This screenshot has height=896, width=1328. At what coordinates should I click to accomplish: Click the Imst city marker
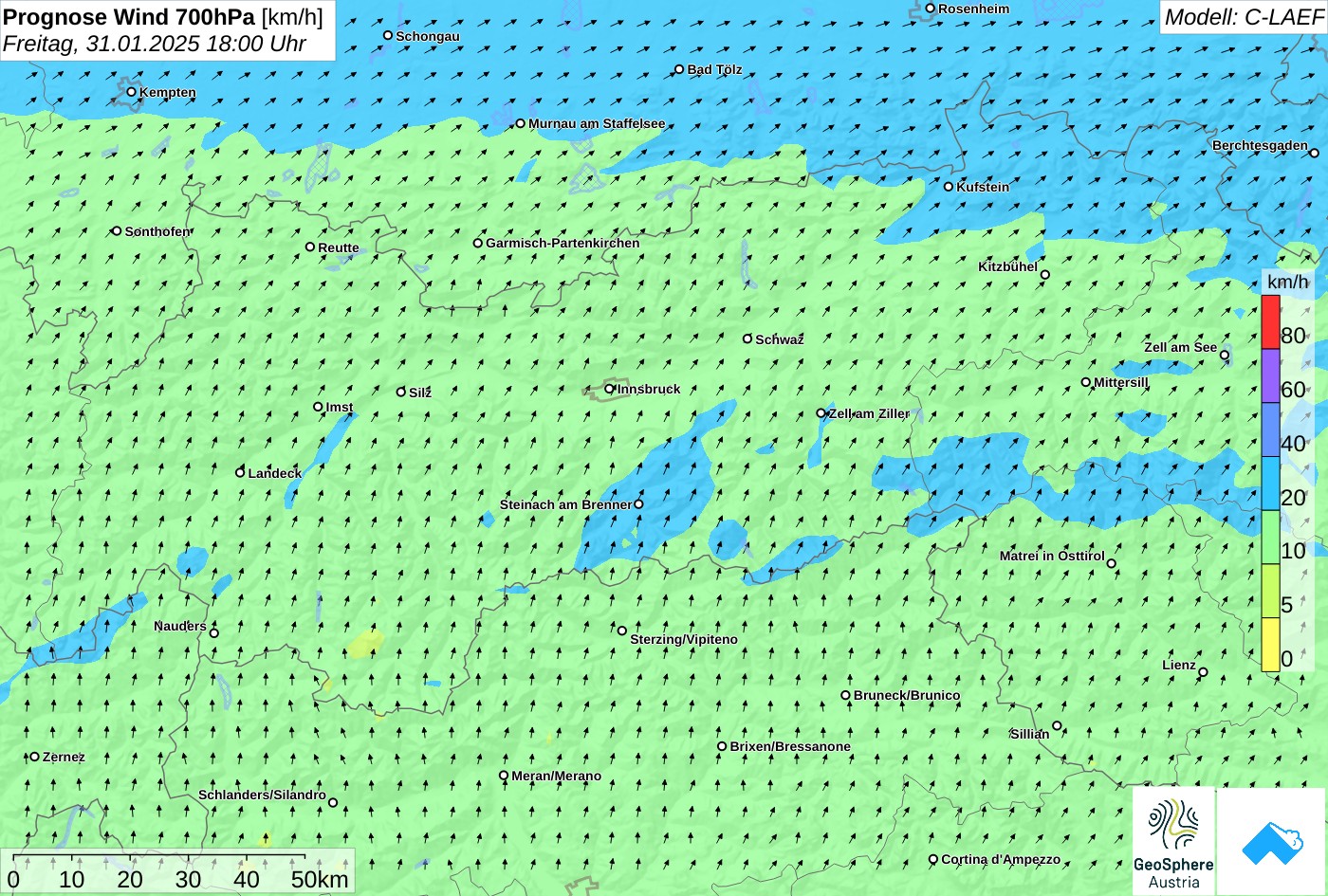tap(318, 407)
